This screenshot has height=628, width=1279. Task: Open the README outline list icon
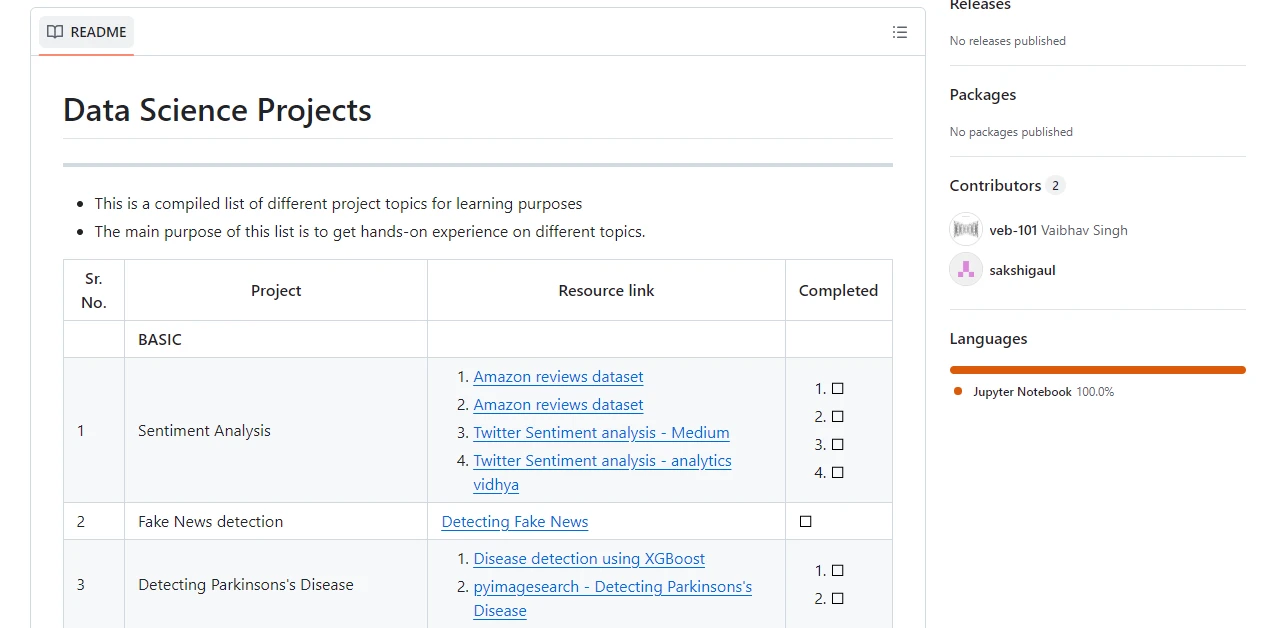[900, 32]
